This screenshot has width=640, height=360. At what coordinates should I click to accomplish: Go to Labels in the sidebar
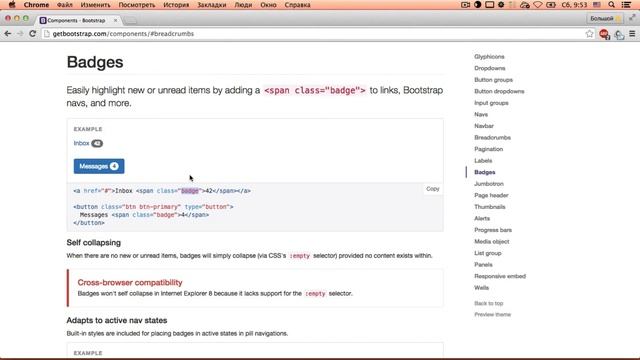(483, 160)
